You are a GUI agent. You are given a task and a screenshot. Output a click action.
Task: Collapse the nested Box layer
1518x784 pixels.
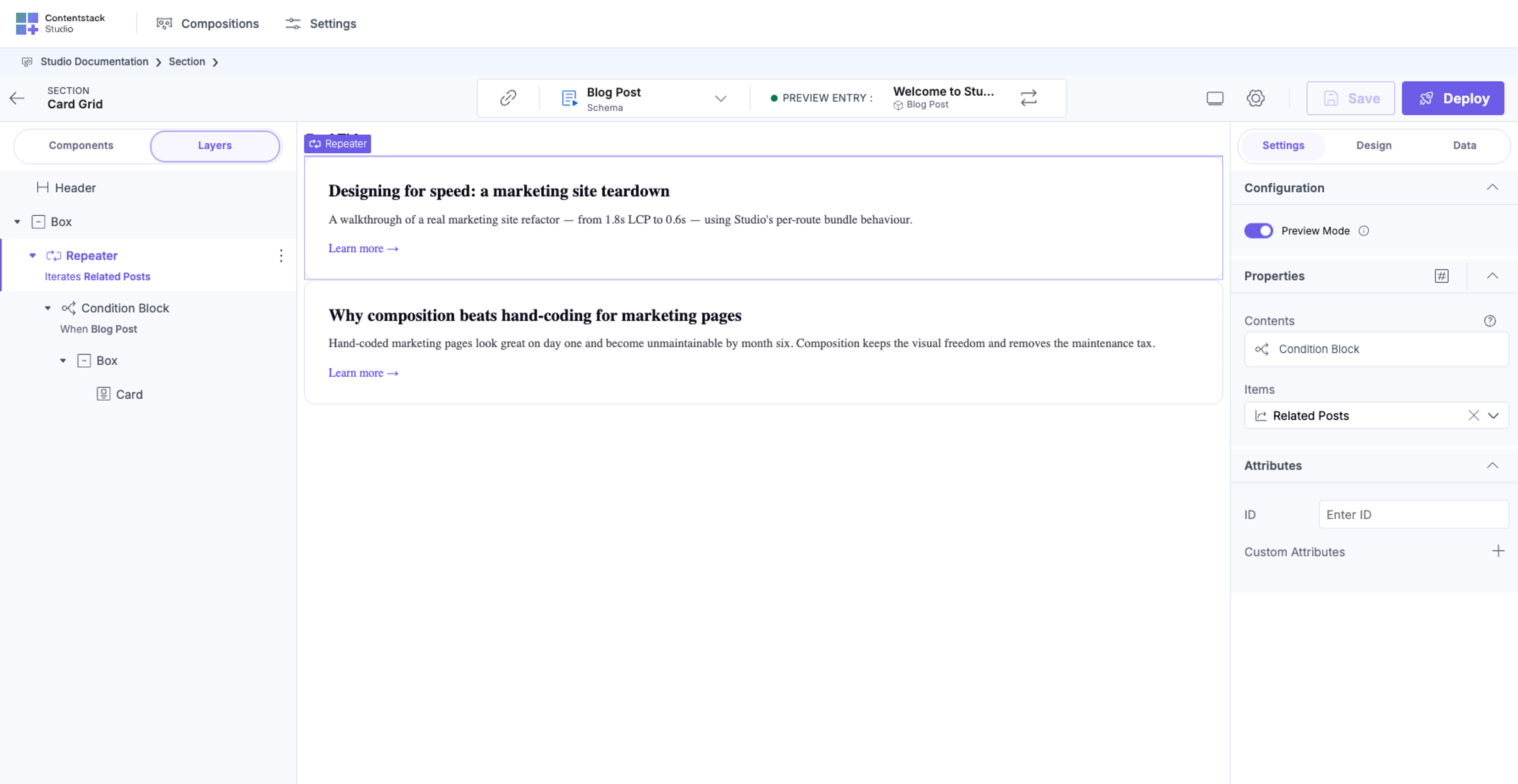point(64,360)
